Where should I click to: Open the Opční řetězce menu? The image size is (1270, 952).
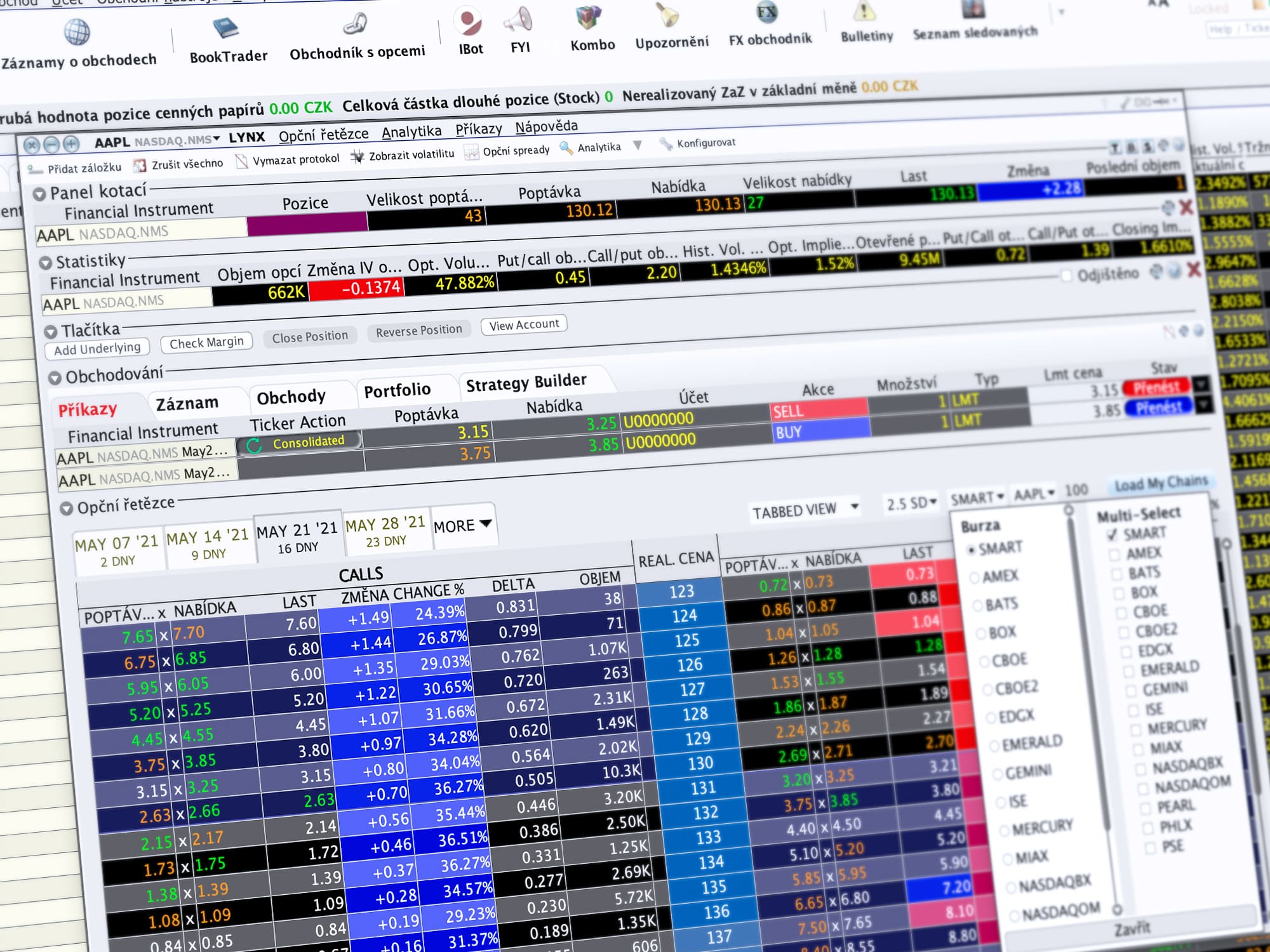click(x=324, y=135)
